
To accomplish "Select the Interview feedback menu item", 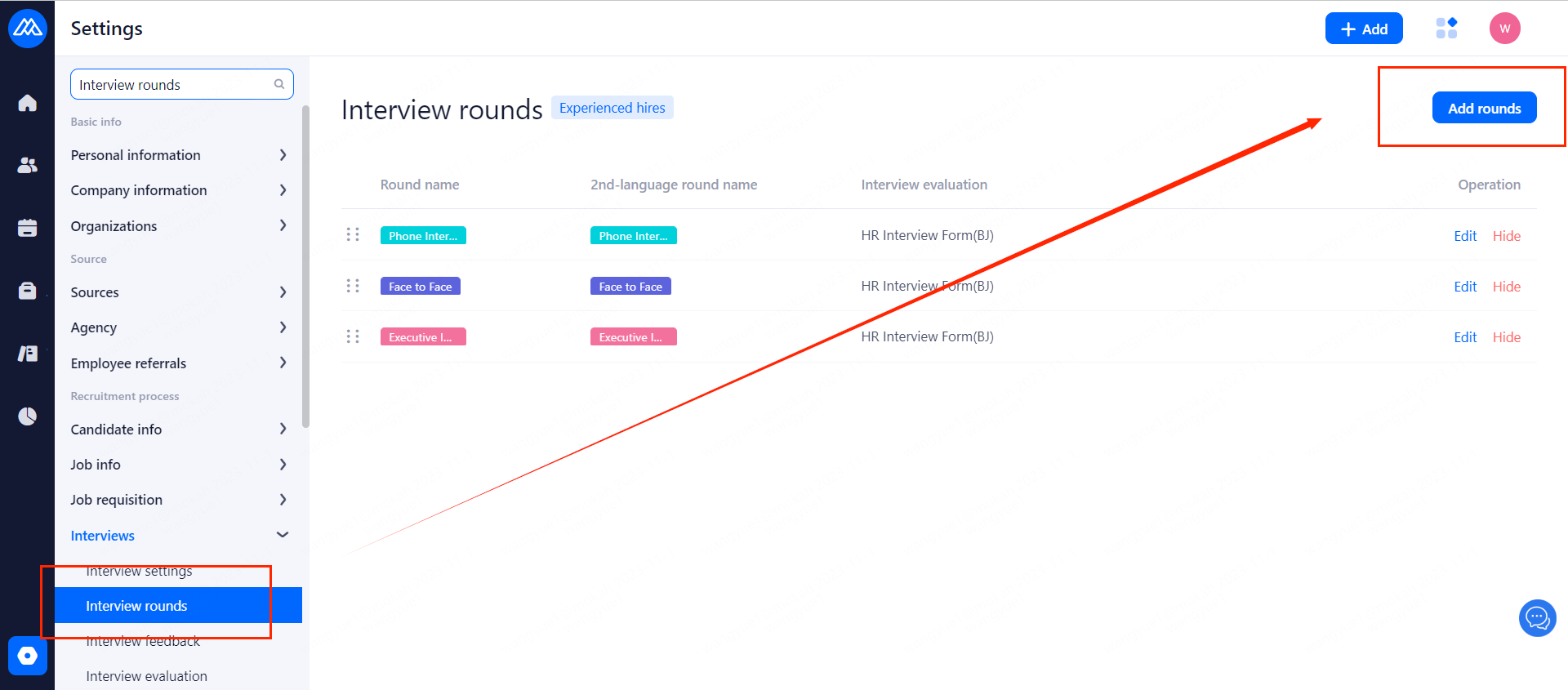I will point(144,642).
